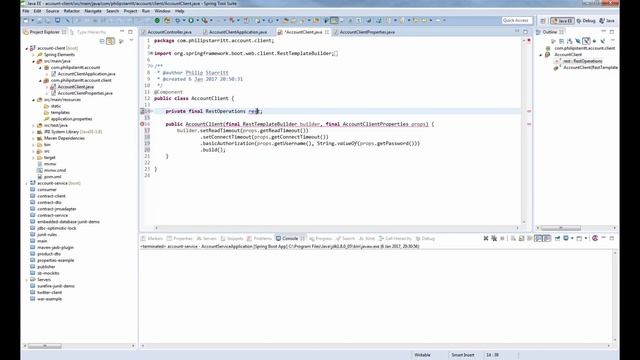
Task: Switch to the Java EE perspective
Action: [562, 20]
